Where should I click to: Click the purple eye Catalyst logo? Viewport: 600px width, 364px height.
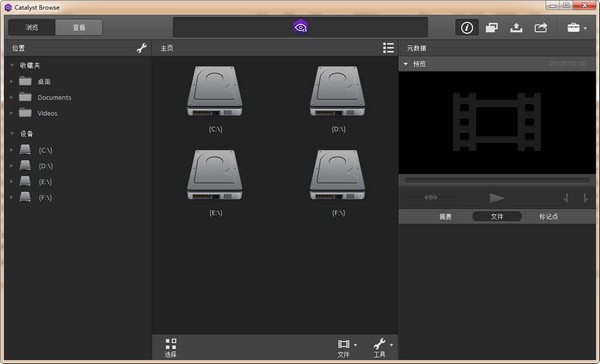(300, 27)
